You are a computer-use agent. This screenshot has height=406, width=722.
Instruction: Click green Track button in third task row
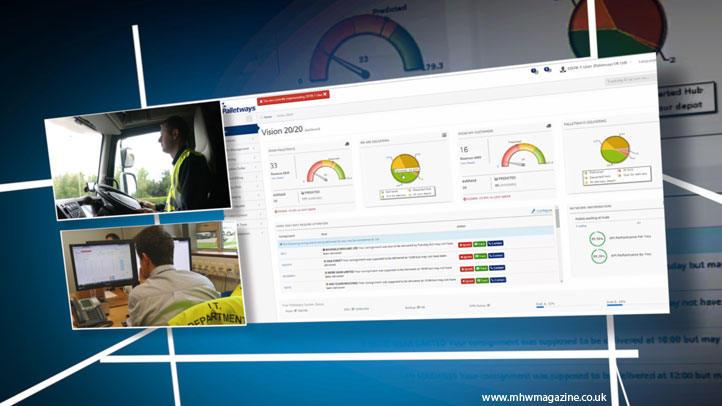coord(482,268)
